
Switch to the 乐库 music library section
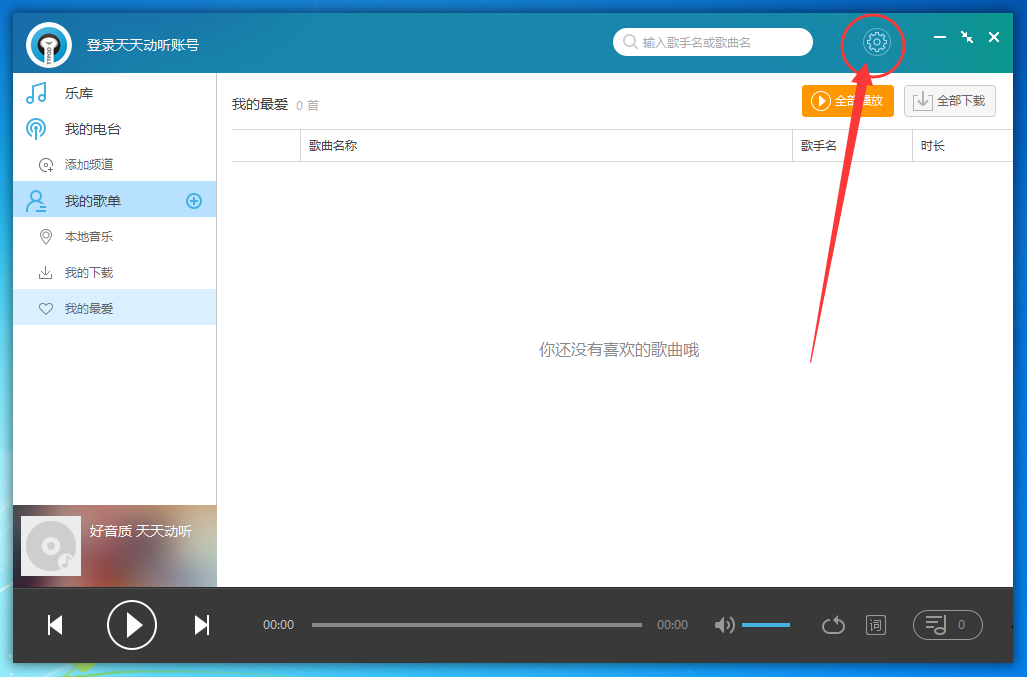tap(37, 92)
